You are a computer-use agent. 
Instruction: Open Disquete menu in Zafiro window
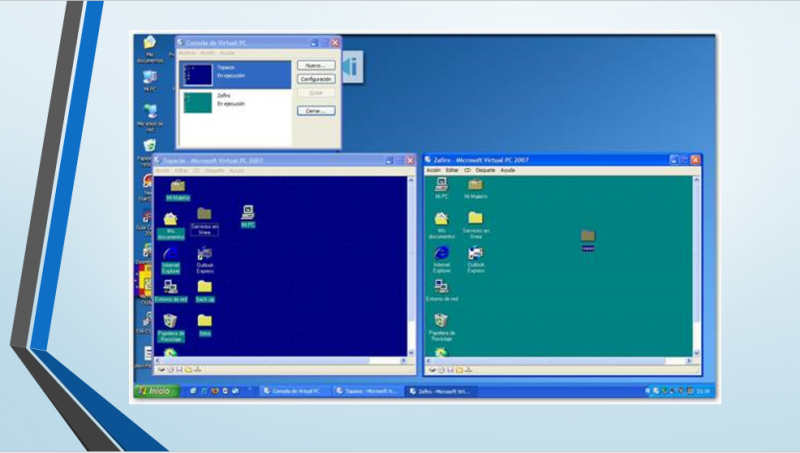(485, 170)
